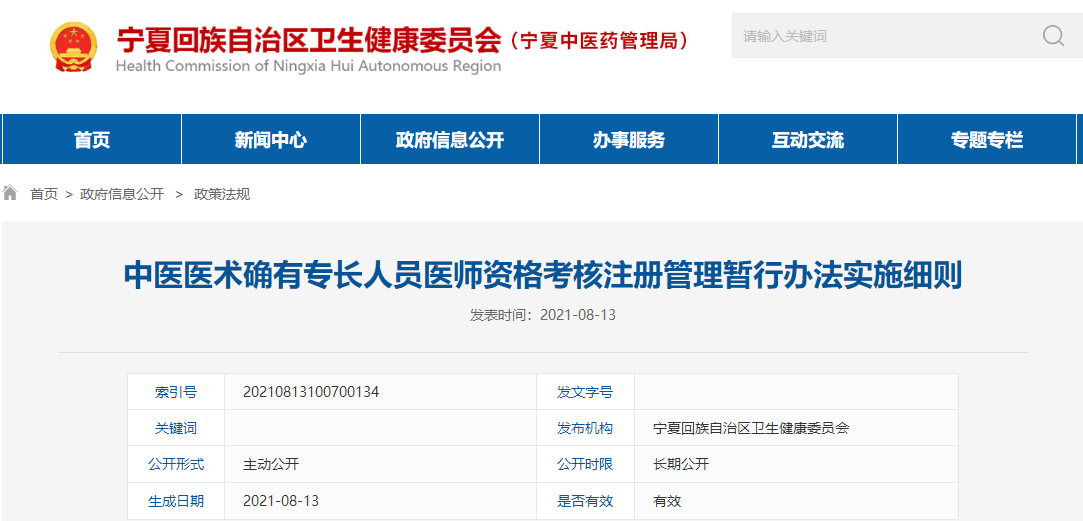Click the house icon in breadcrumb

[11, 193]
